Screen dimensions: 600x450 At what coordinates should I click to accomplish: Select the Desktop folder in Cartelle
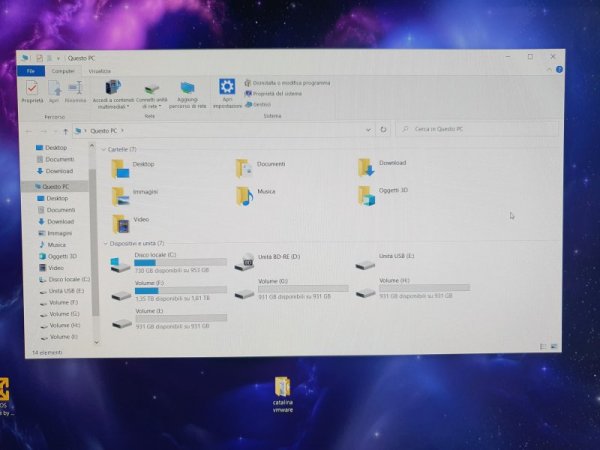(x=133, y=169)
